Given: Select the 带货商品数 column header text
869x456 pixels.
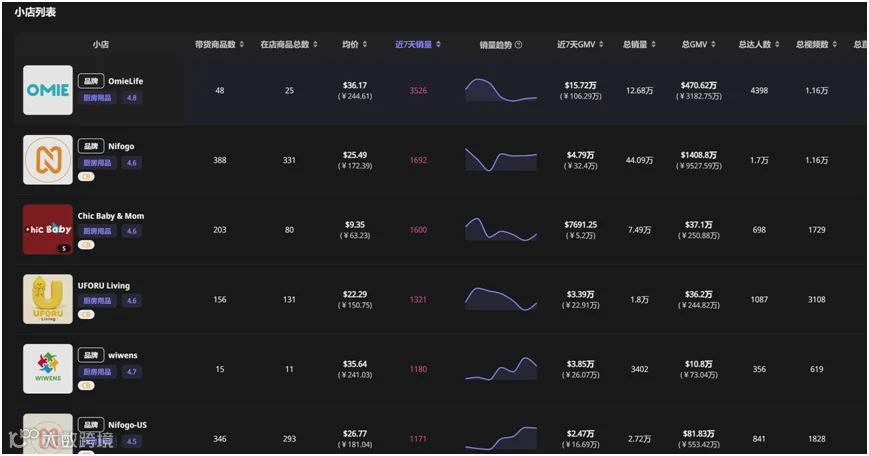Looking at the screenshot, I should point(215,44).
